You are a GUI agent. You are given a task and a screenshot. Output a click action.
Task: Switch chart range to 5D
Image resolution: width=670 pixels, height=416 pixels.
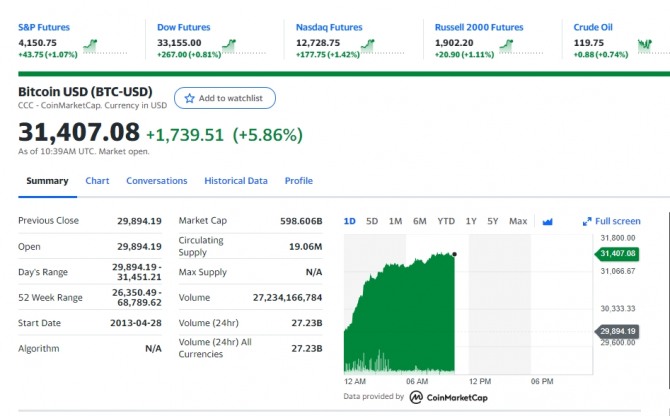372,221
